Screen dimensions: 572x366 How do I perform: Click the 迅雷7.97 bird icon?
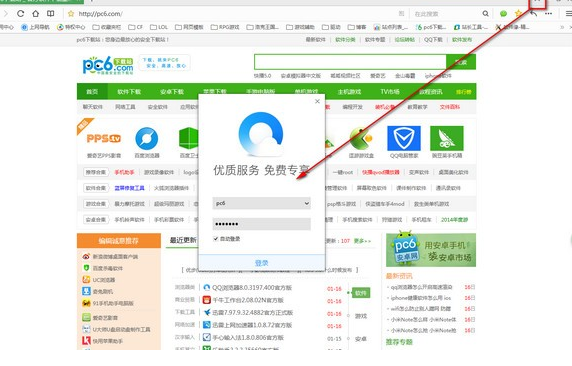click(206, 312)
